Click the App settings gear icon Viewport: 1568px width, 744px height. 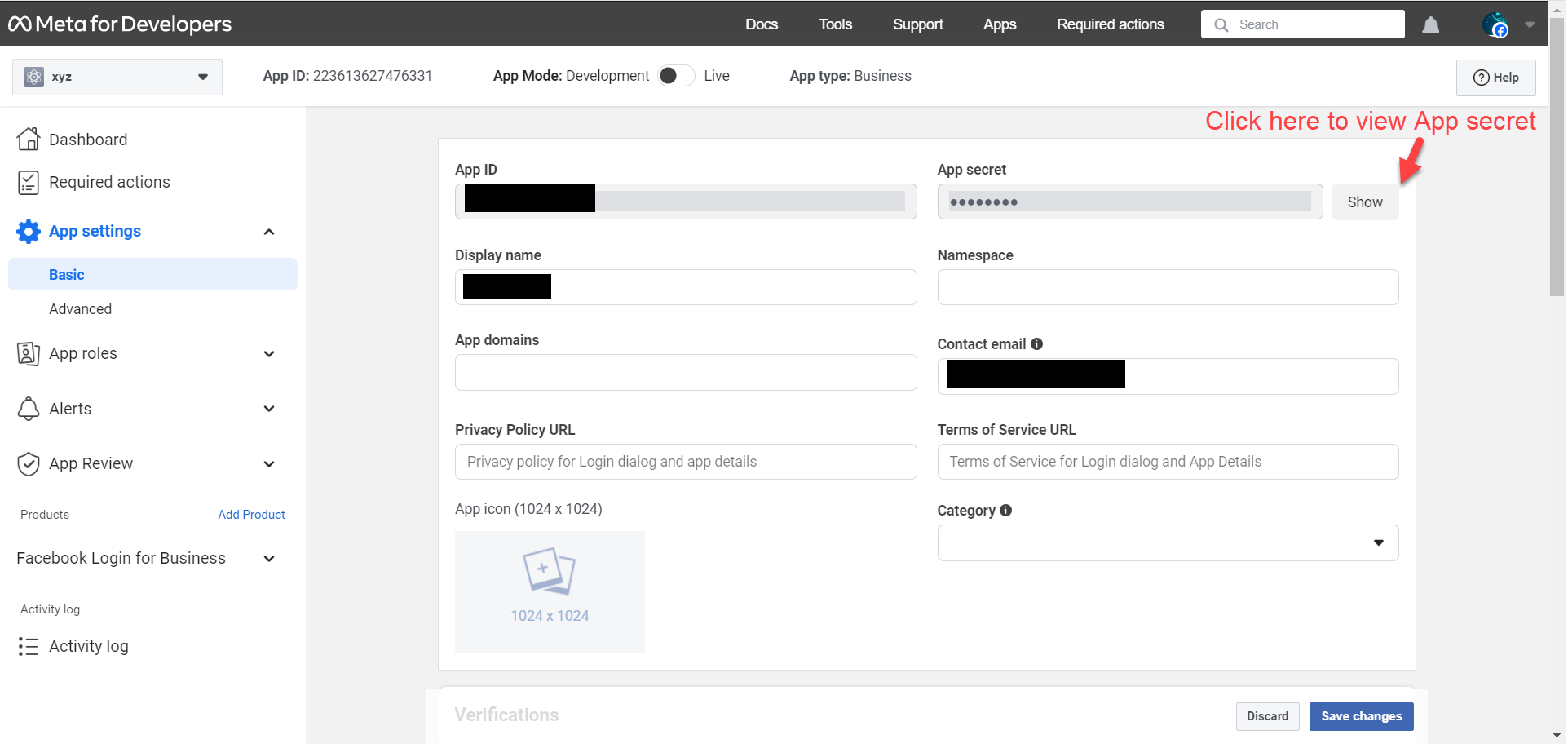click(x=29, y=232)
